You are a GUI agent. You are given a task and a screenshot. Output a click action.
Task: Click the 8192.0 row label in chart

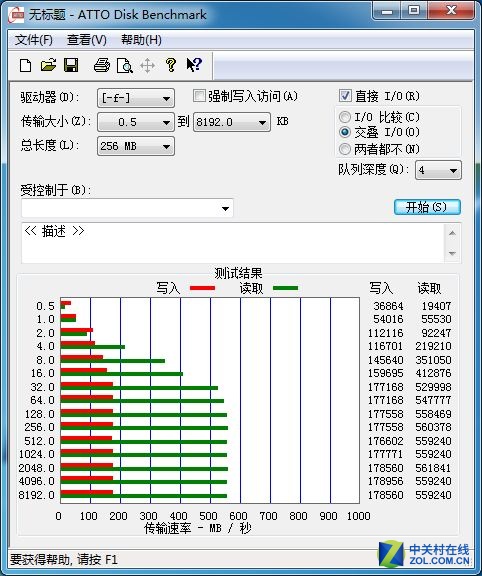coord(36,495)
